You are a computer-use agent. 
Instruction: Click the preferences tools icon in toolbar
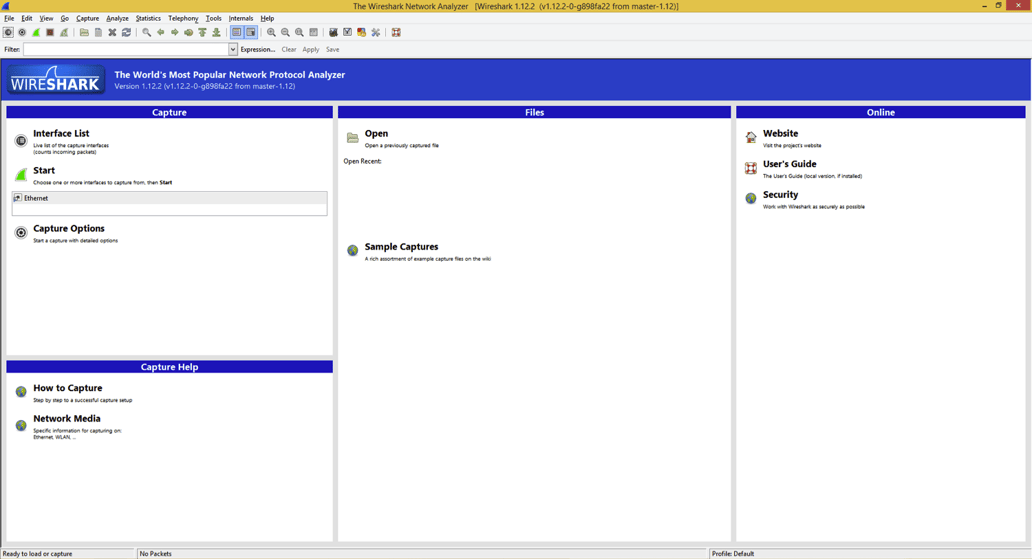376,32
